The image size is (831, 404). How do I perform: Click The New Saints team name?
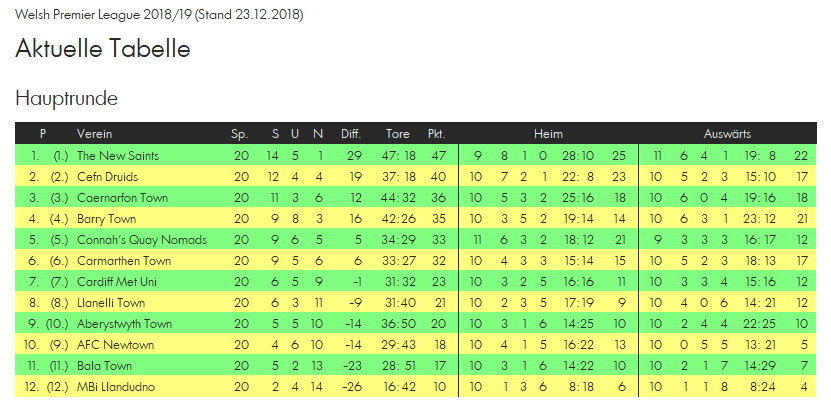click(x=118, y=156)
